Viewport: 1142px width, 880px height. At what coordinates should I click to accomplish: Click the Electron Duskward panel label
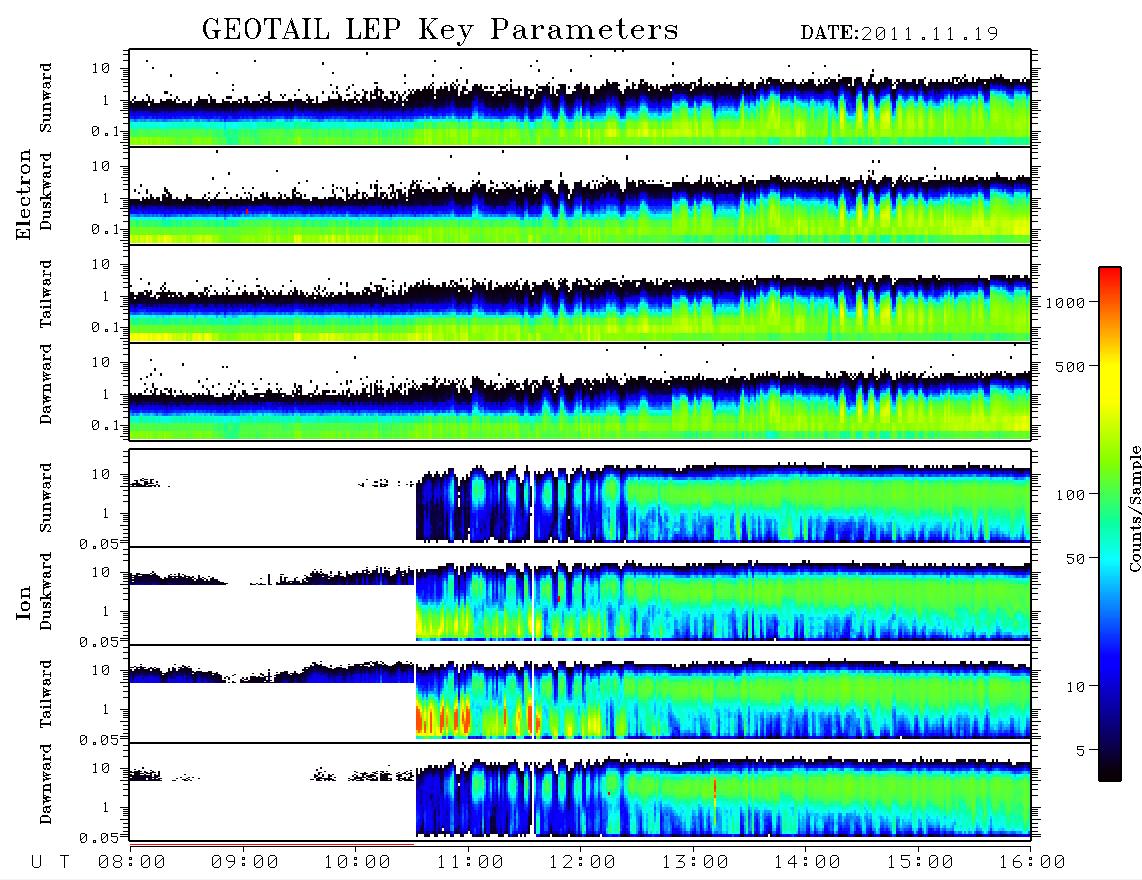[x=46, y=191]
